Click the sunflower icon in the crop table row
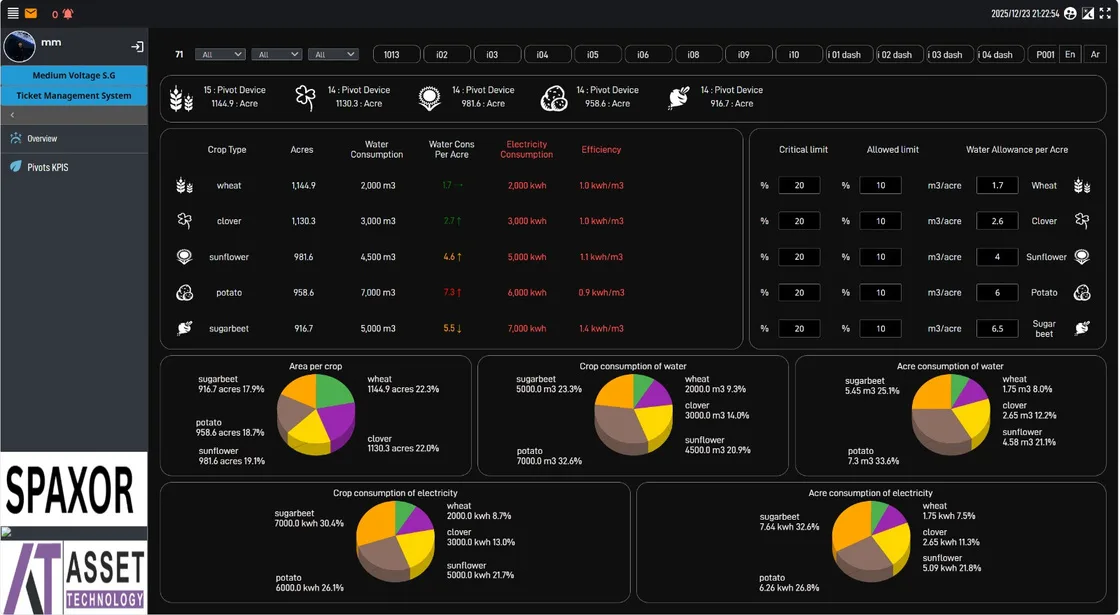Screen dimensions: 1120x615 point(184,256)
